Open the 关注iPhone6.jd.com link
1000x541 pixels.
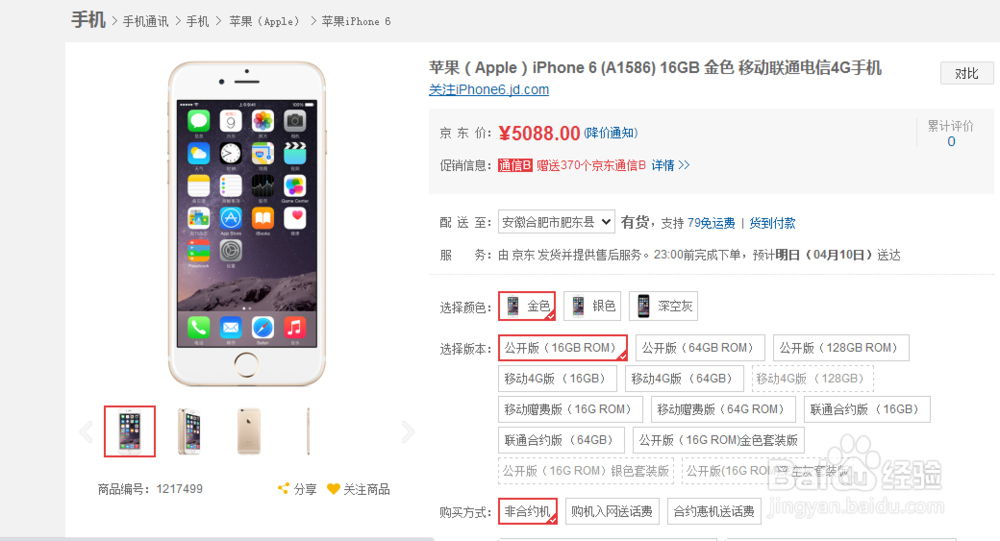pos(489,89)
